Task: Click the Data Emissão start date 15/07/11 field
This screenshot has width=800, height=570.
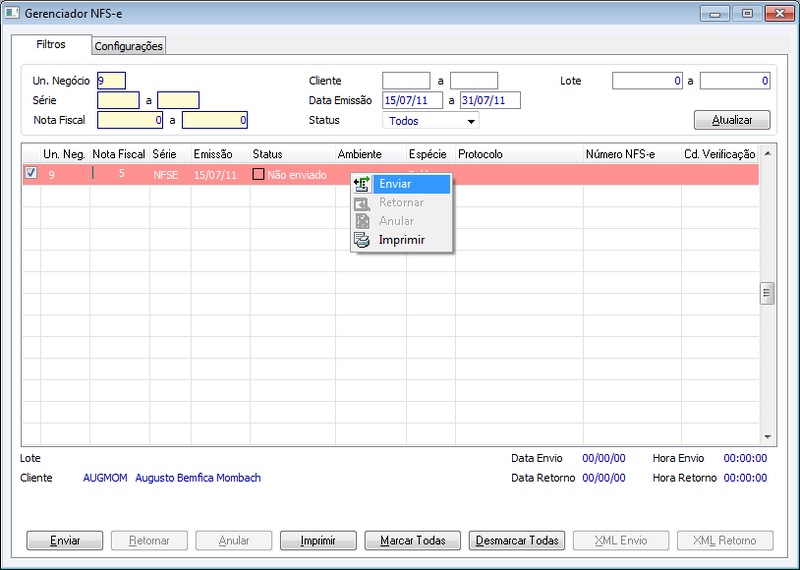Action: 412,100
